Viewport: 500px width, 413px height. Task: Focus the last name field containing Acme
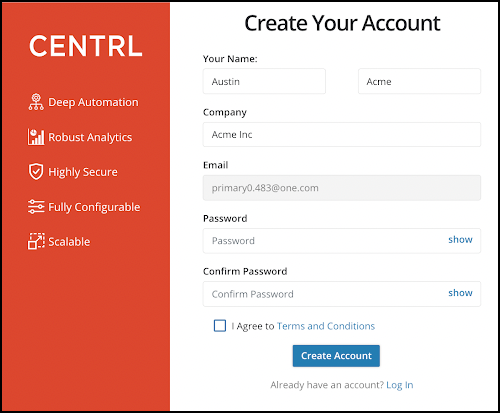(x=419, y=81)
